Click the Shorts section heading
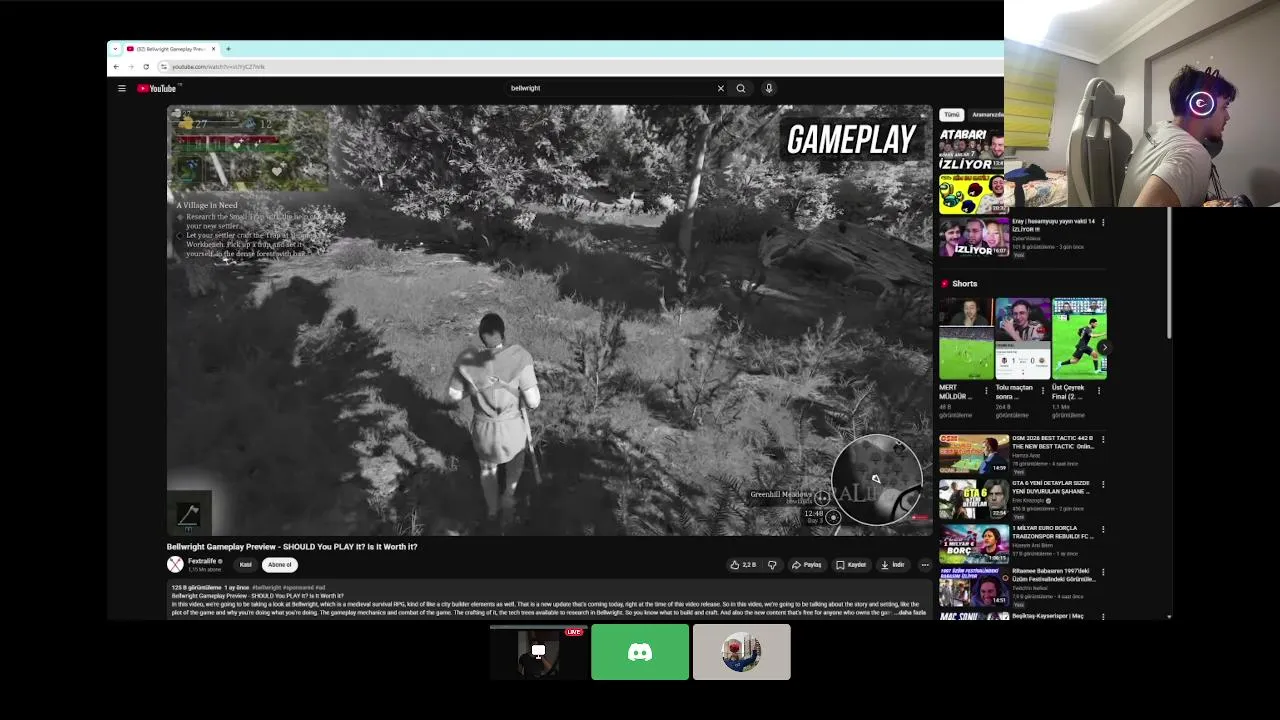Image resolution: width=1280 pixels, height=720 pixels. pyautogui.click(x=964, y=284)
